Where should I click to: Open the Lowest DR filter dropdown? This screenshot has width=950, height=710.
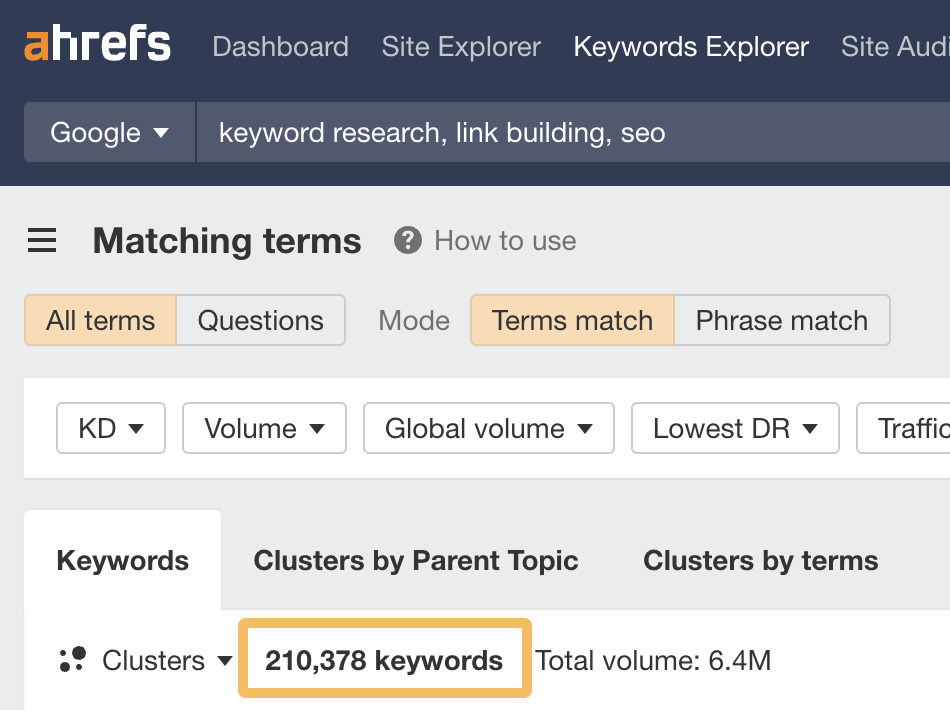735,428
